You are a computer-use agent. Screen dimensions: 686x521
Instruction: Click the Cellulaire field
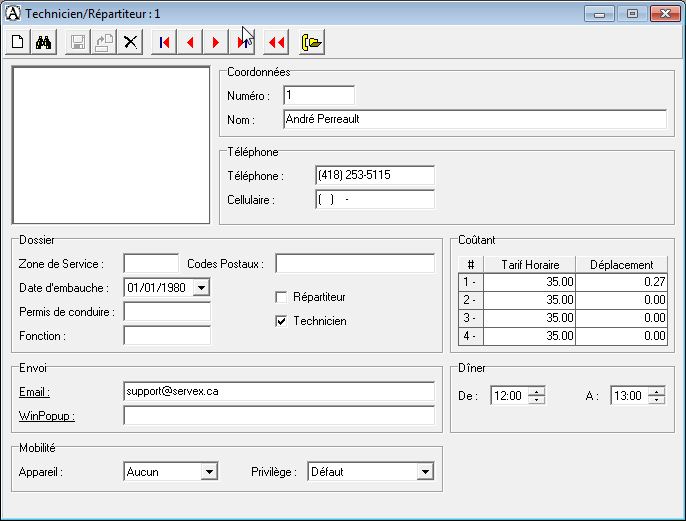click(x=375, y=199)
